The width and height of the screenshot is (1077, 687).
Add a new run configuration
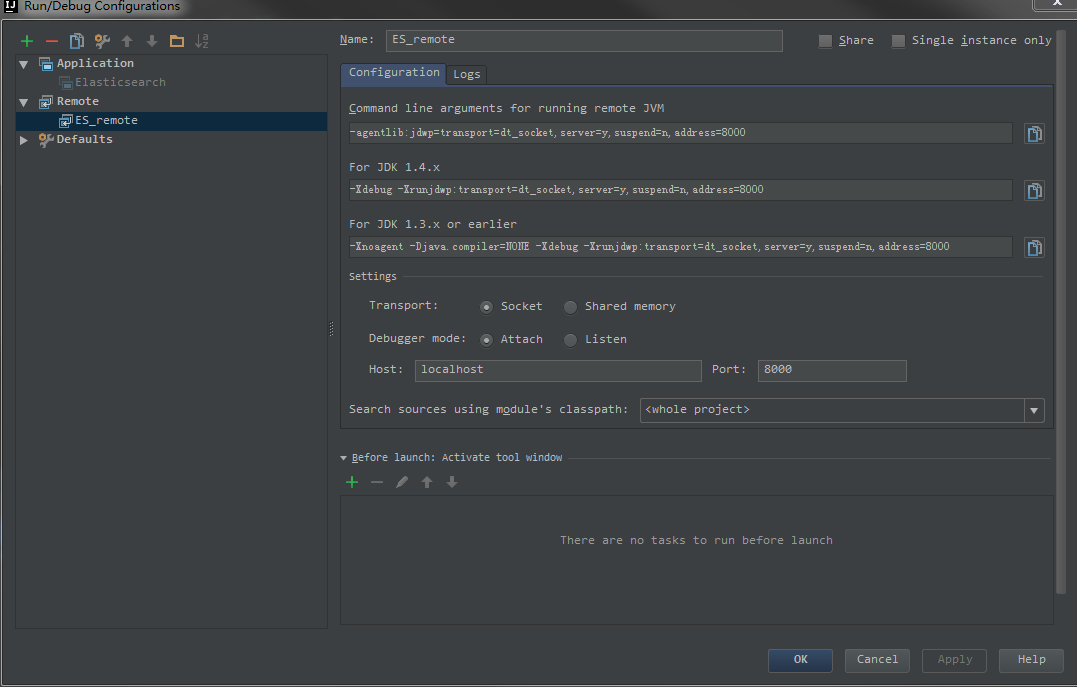click(25, 41)
